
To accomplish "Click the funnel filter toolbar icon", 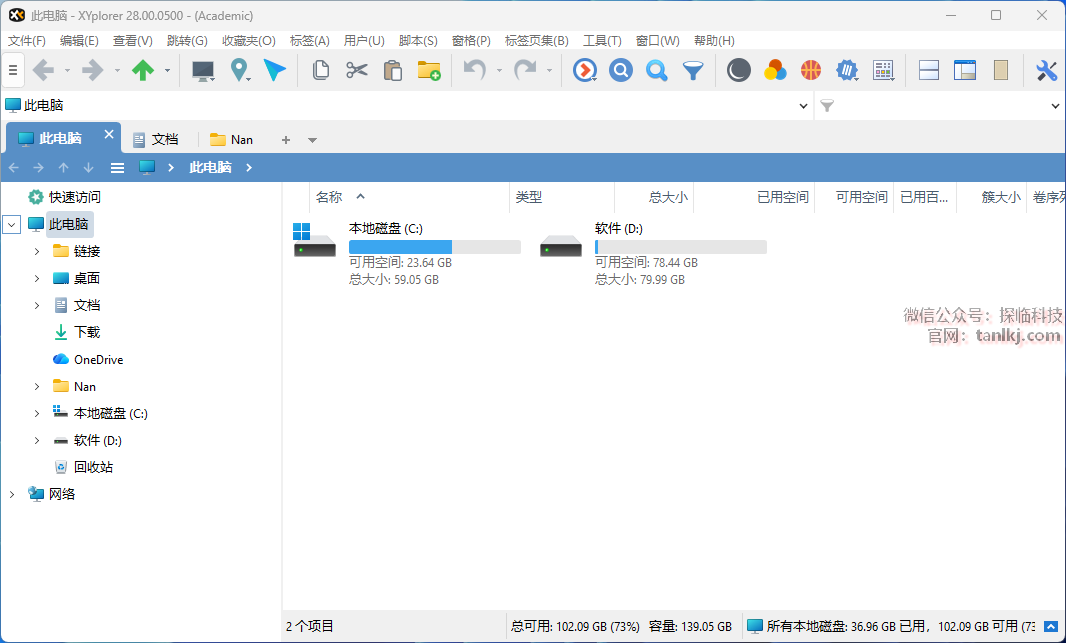I will [692, 70].
